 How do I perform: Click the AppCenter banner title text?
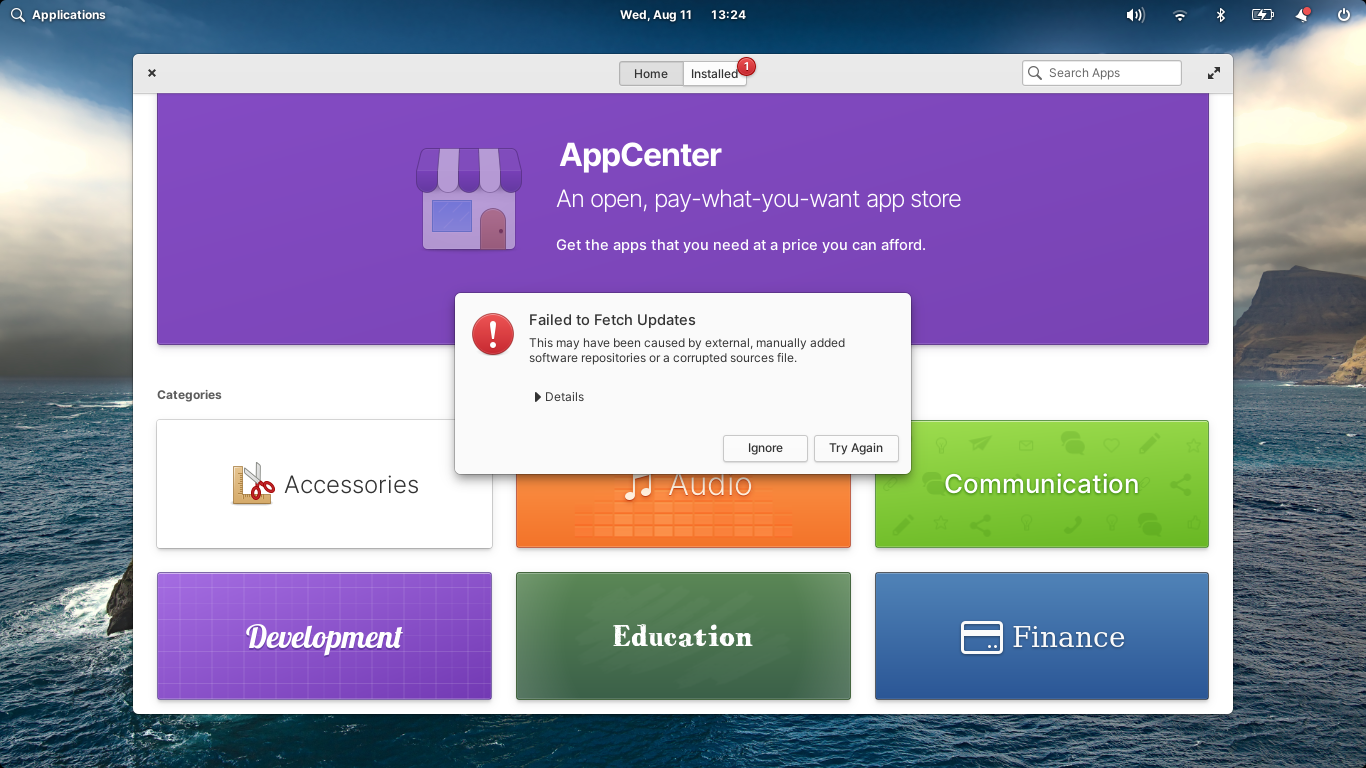[640, 155]
